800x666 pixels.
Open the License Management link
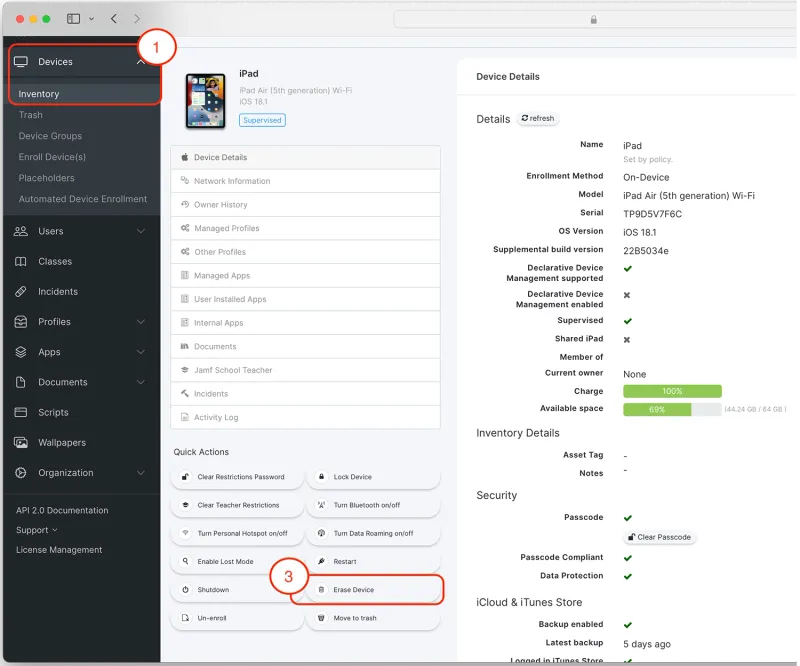click(x=59, y=550)
